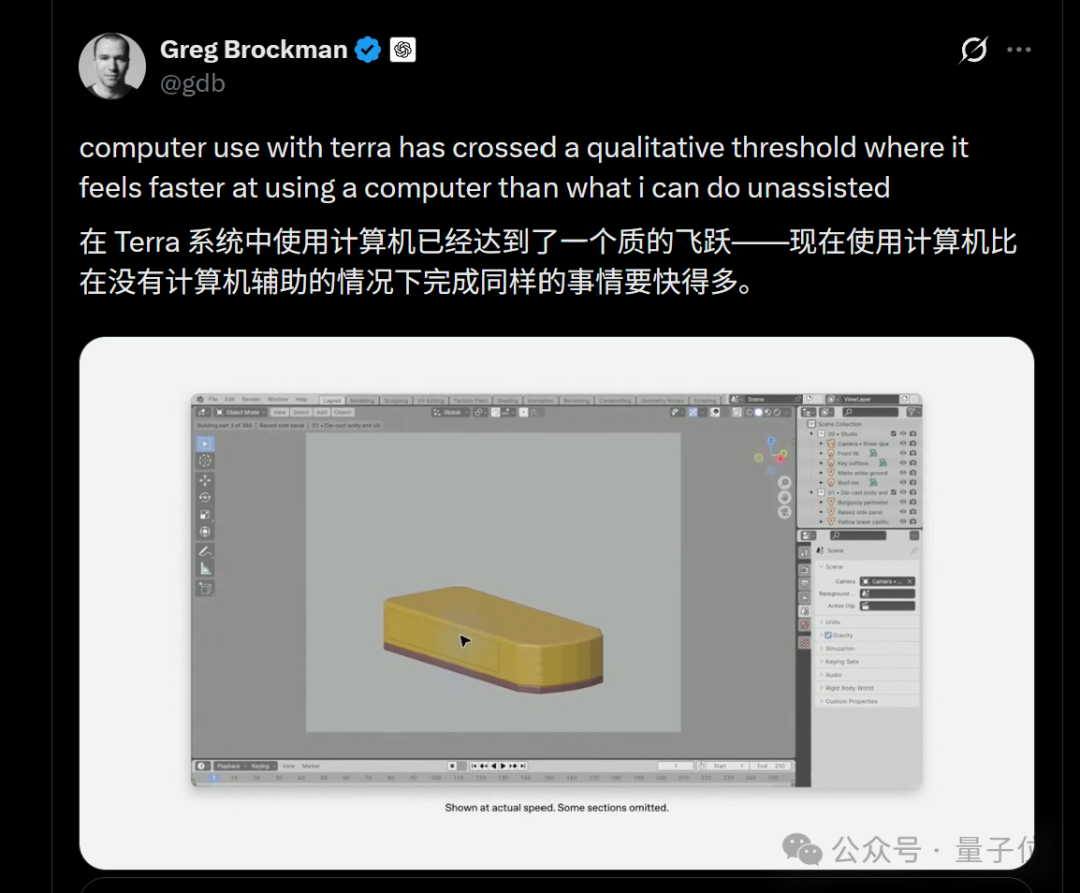Activate the Move tool in Blender
Screen dimensions: 1080x893
(205, 480)
